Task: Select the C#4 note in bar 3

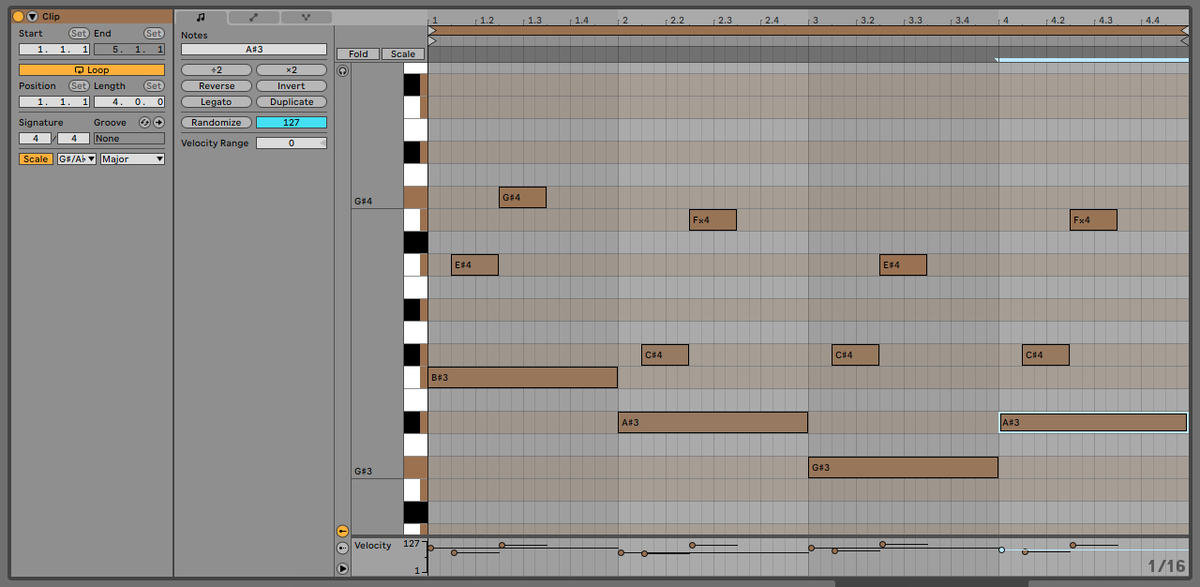Action: 855,355
